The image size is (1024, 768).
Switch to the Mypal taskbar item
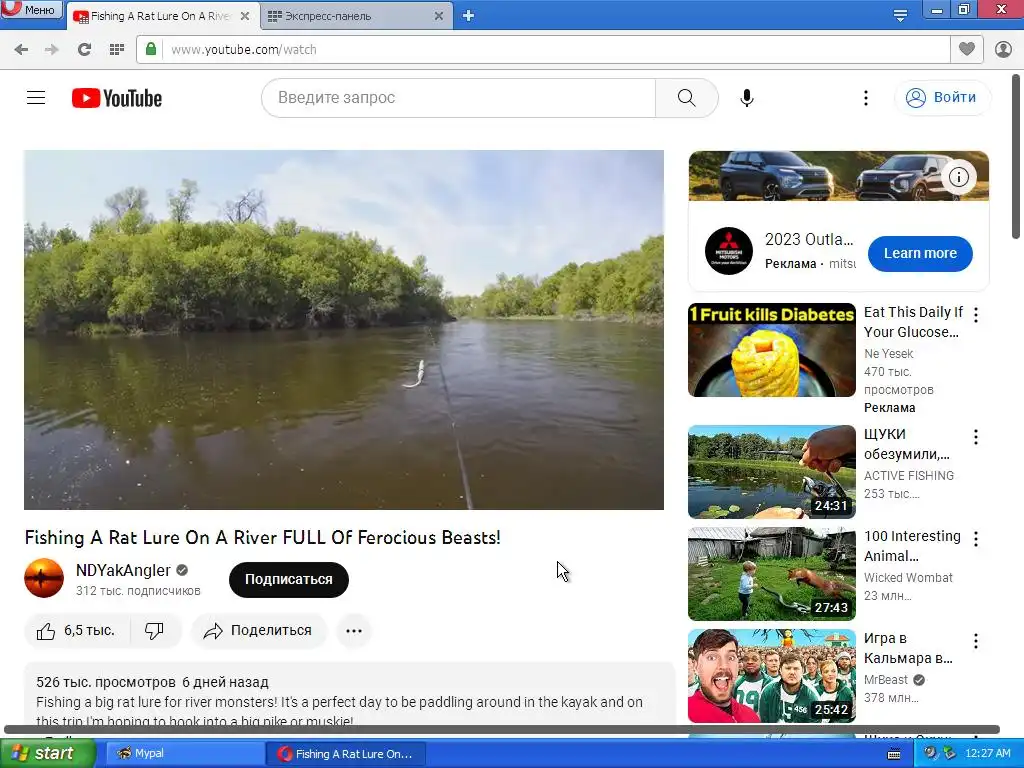coord(184,753)
